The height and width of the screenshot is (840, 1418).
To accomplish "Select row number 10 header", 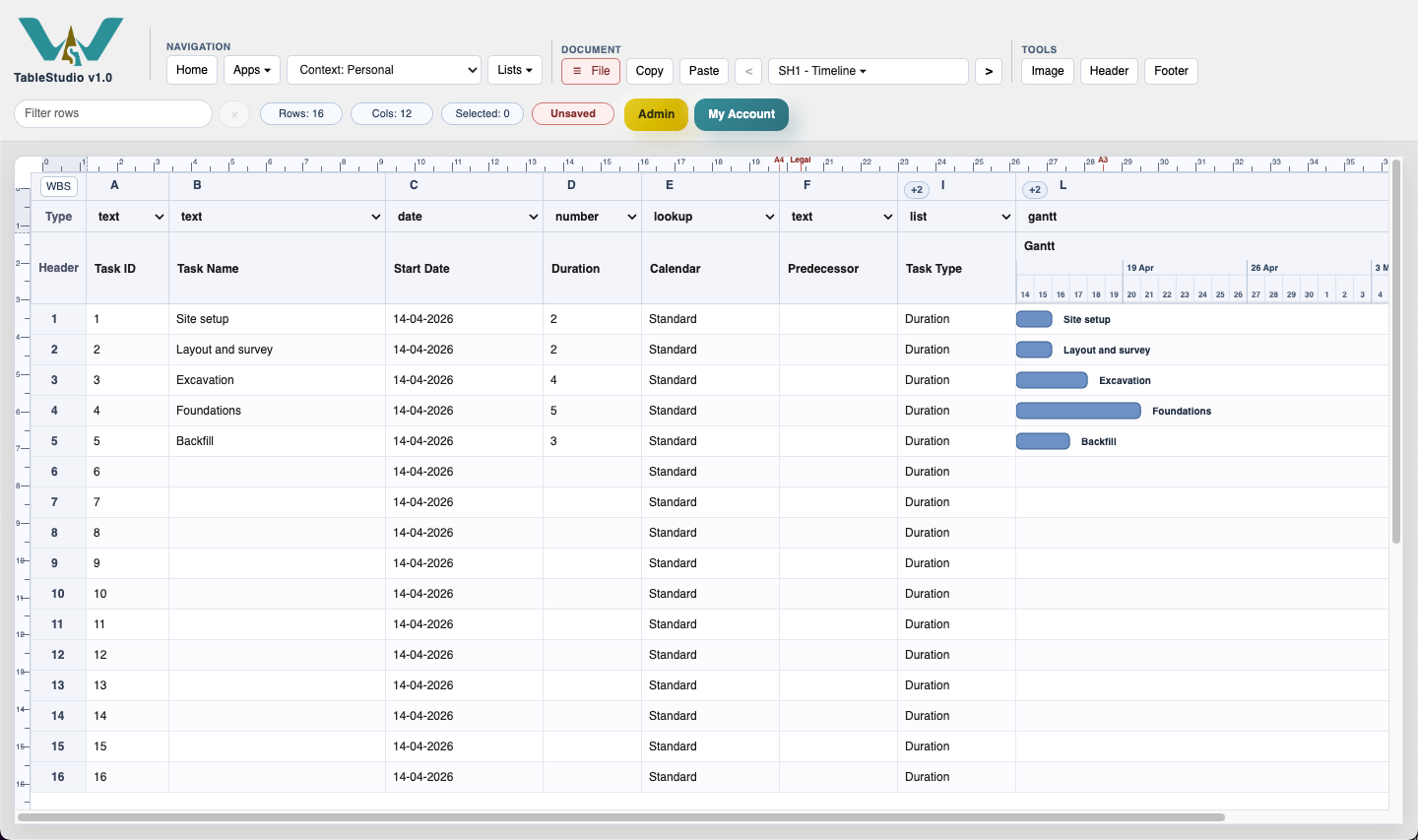I will pos(58,594).
